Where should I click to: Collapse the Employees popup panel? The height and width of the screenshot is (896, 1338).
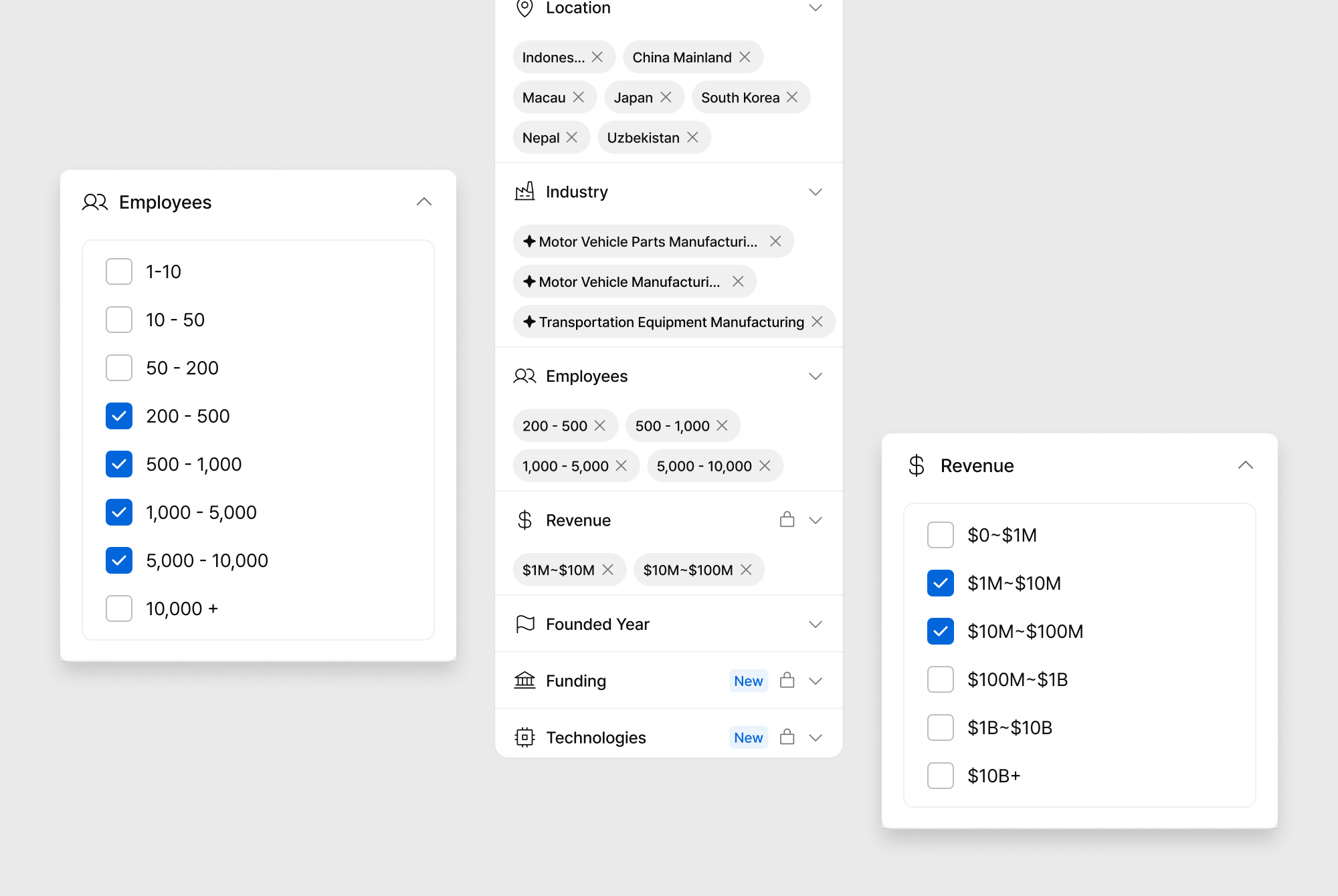pos(423,202)
